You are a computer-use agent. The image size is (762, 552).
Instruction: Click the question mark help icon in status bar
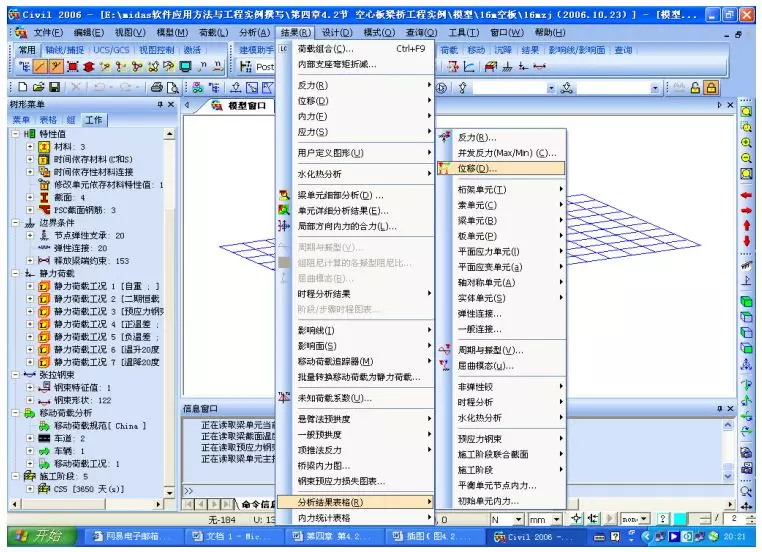pyautogui.click(x=662, y=519)
